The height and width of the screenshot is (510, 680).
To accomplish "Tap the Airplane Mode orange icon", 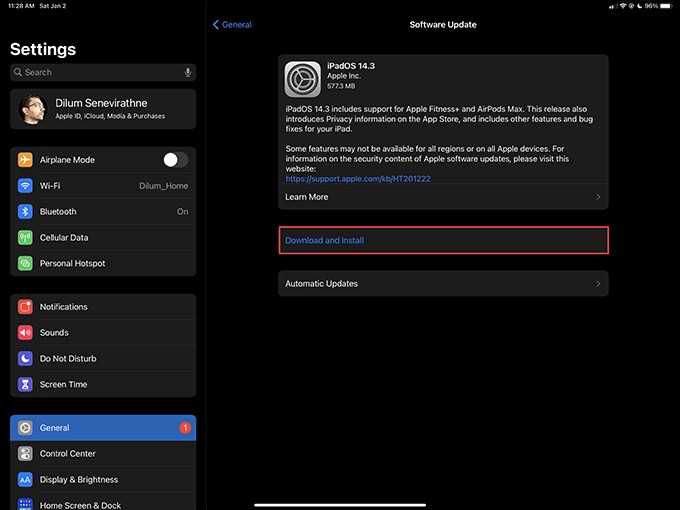I will [x=25, y=160].
